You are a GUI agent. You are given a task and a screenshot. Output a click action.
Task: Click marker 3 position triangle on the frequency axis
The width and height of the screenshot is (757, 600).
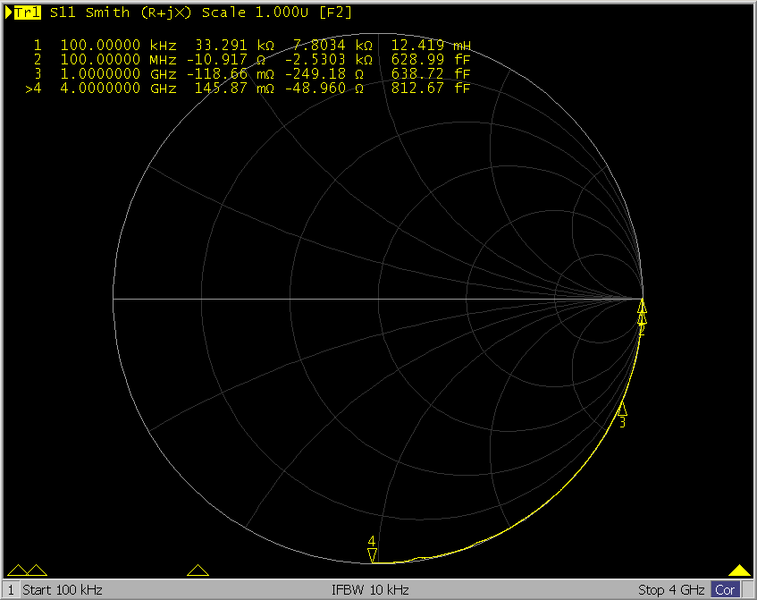point(197,570)
